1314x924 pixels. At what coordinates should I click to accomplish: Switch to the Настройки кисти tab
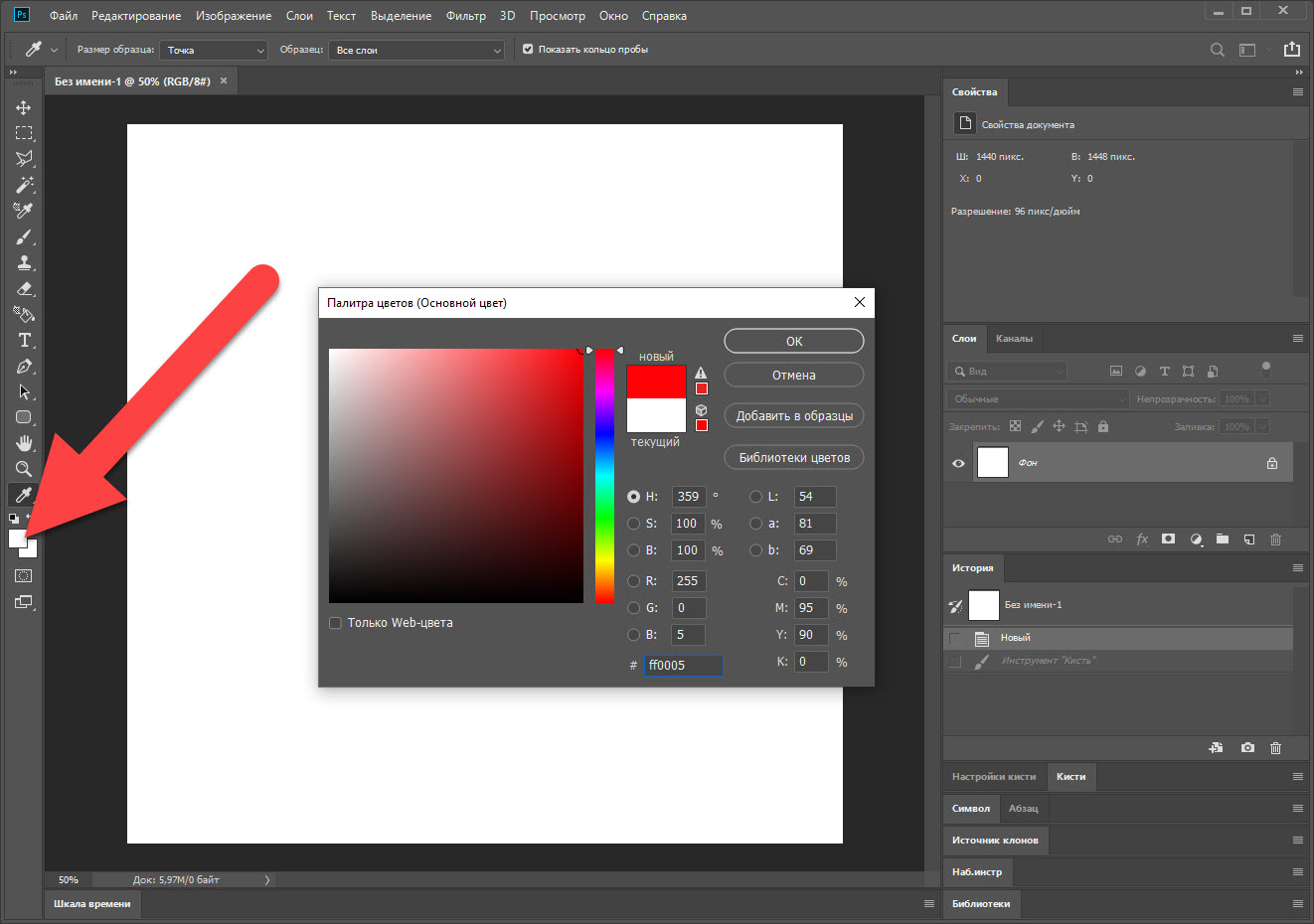994,777
